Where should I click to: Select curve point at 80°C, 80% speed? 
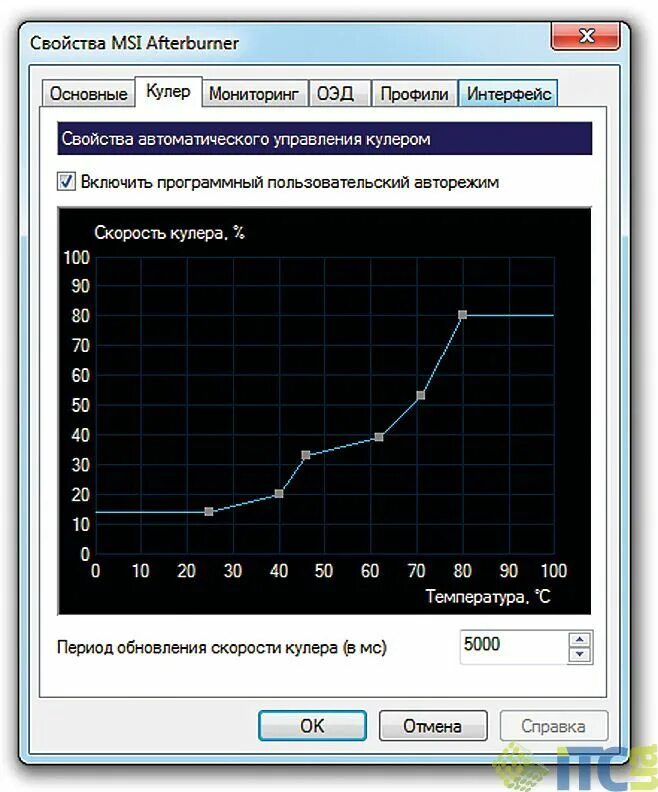pos(463,315)
